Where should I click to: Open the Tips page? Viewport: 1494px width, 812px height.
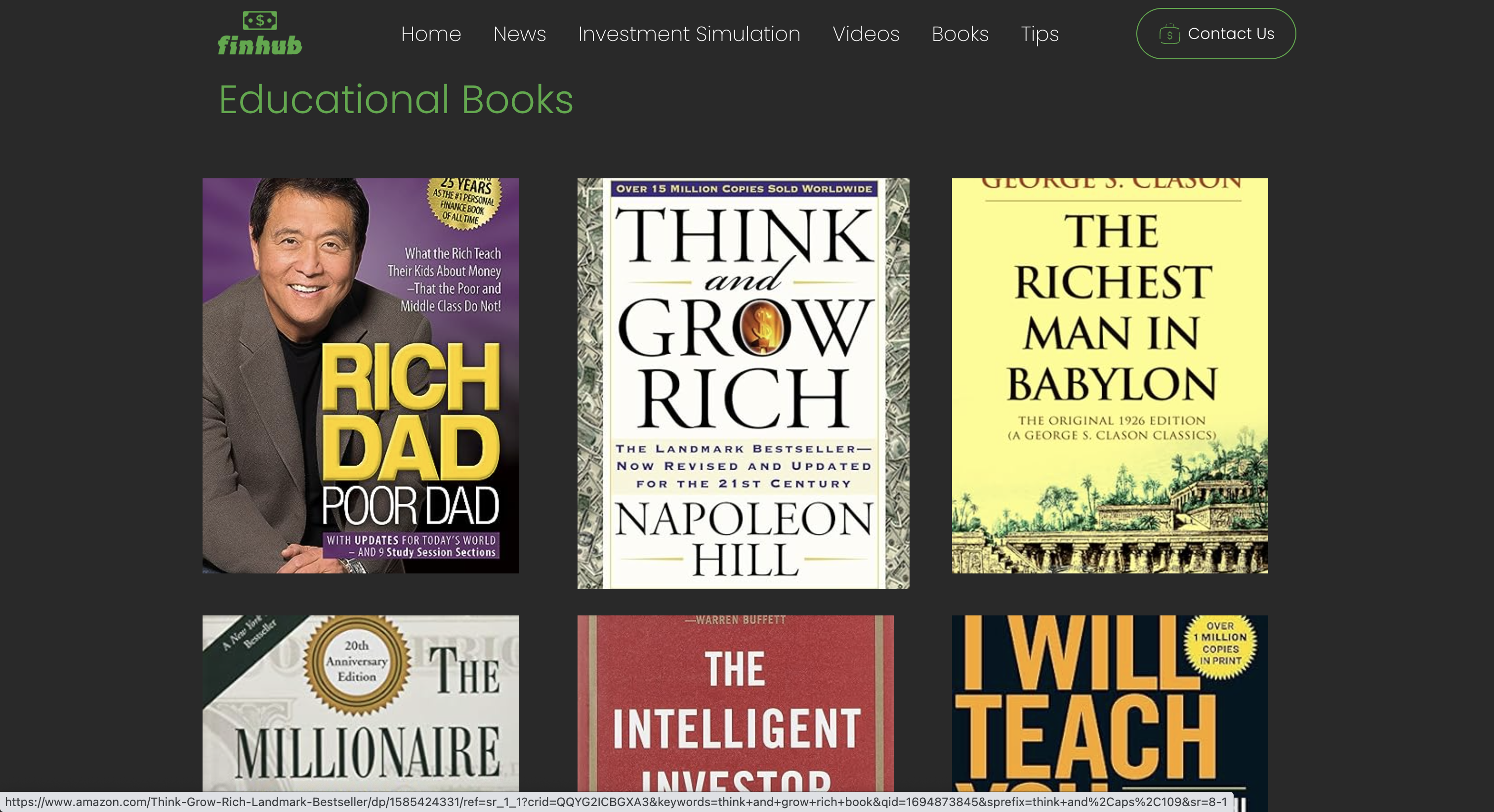(x=1040, y=34)
